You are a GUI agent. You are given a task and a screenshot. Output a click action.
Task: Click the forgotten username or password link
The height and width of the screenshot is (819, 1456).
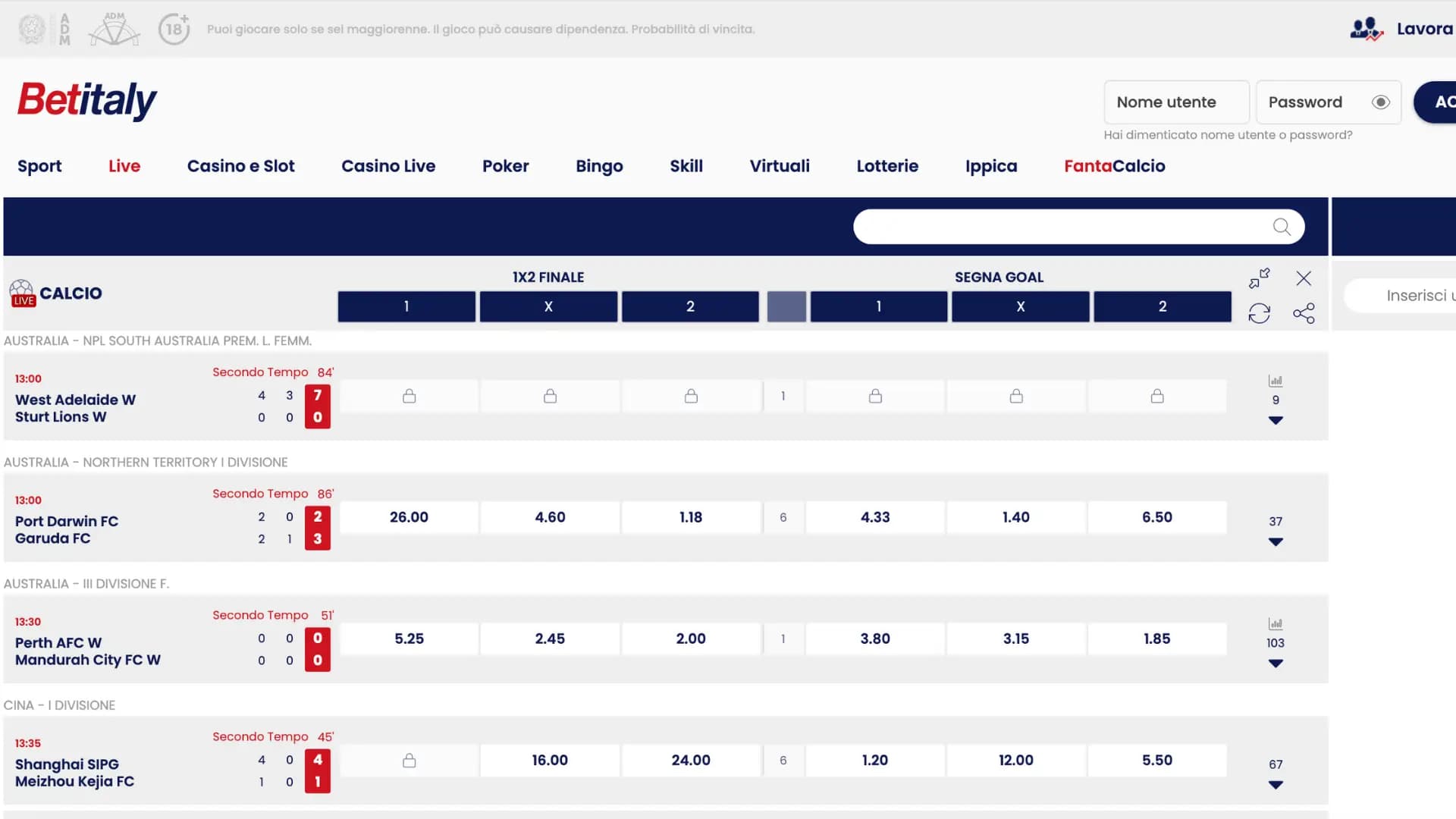(x=1230, y=135)
